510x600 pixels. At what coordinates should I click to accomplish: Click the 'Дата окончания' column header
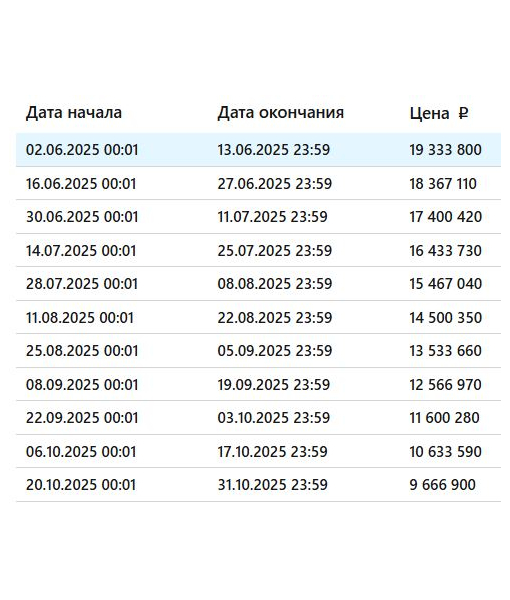[281, 113]
